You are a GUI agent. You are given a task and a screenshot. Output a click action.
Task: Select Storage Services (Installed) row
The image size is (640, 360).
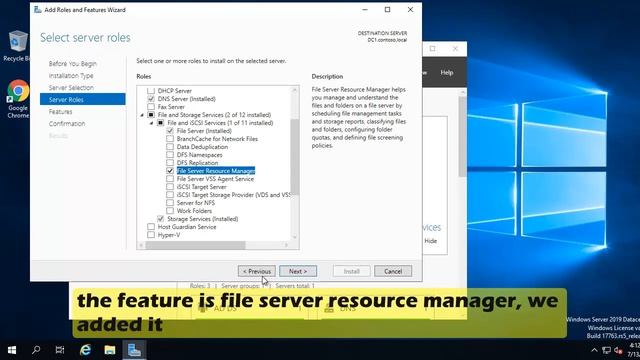[202, 219]
